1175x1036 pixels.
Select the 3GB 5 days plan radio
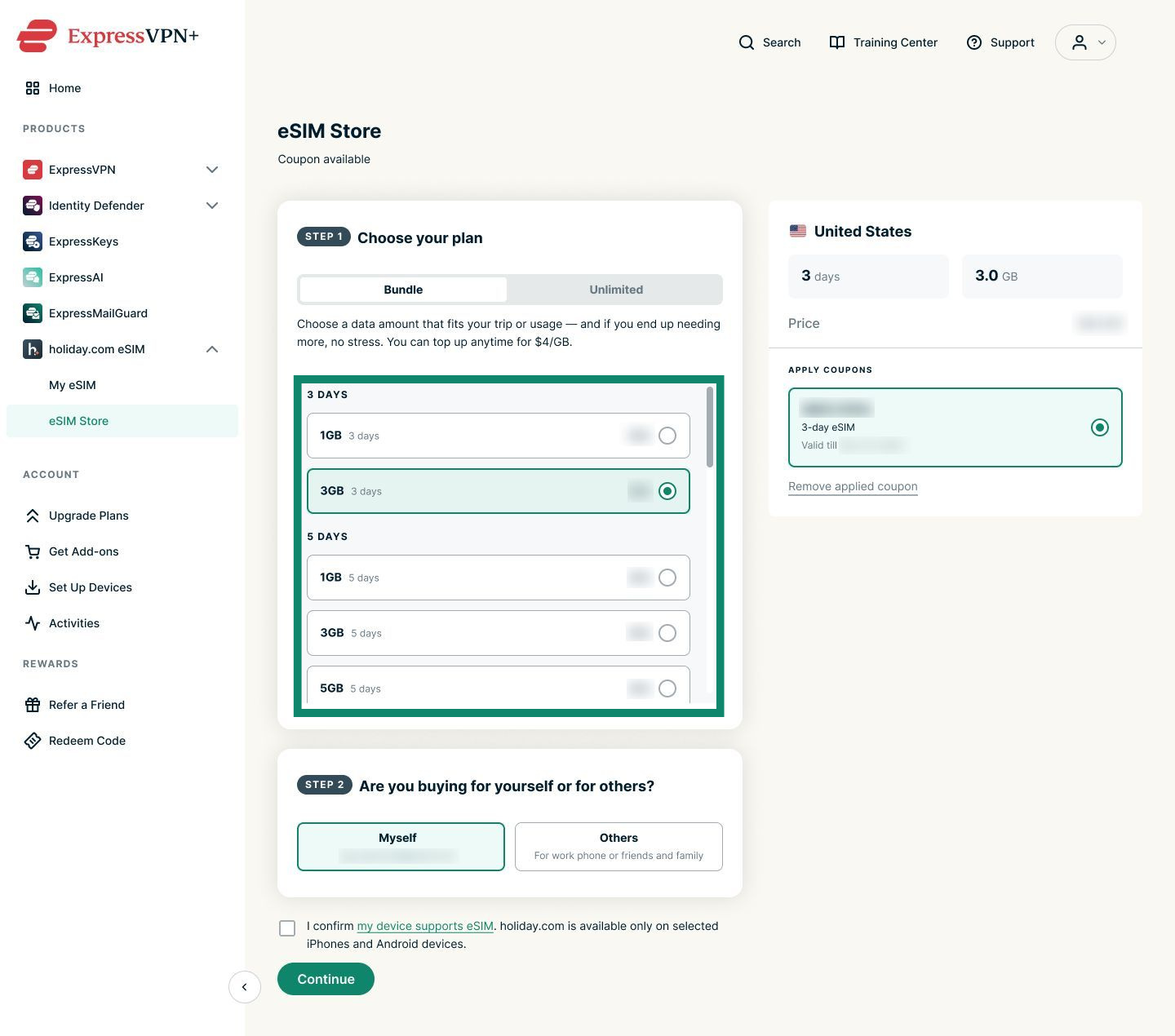[667, 633]
